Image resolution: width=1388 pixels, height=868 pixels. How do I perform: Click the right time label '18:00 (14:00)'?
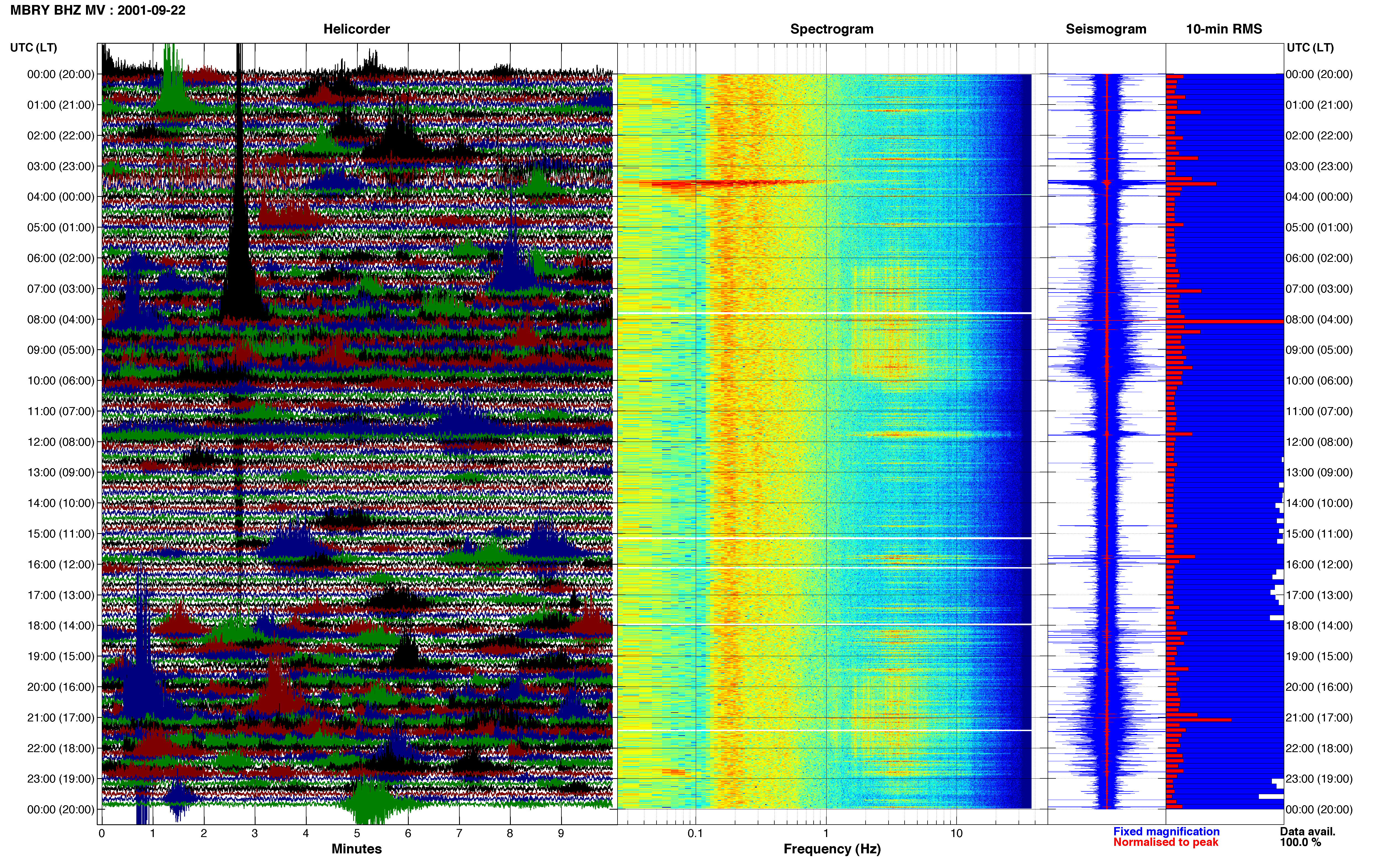tap(1319, 626)
